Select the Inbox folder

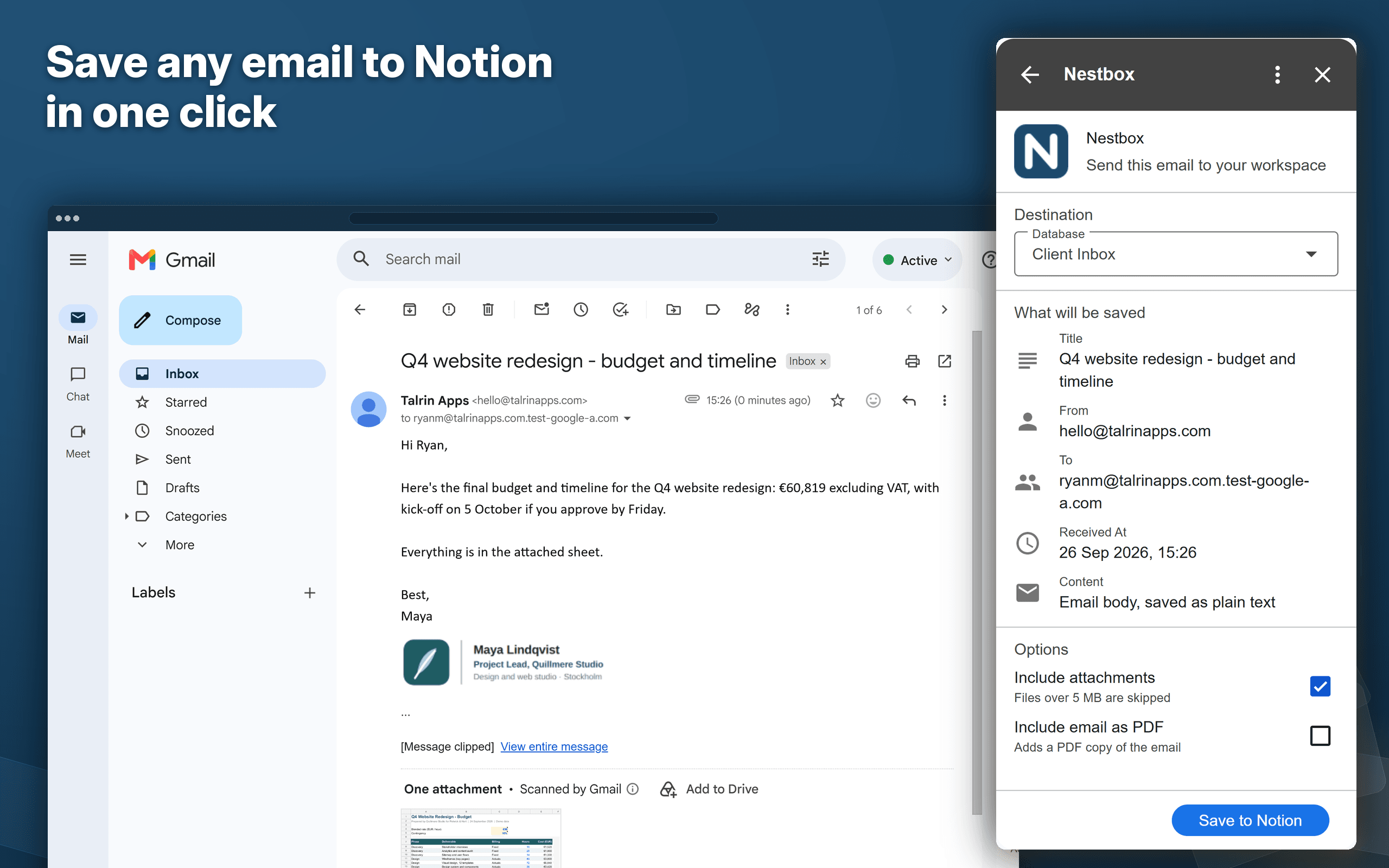pyautogui.click(x=222, y=374)
